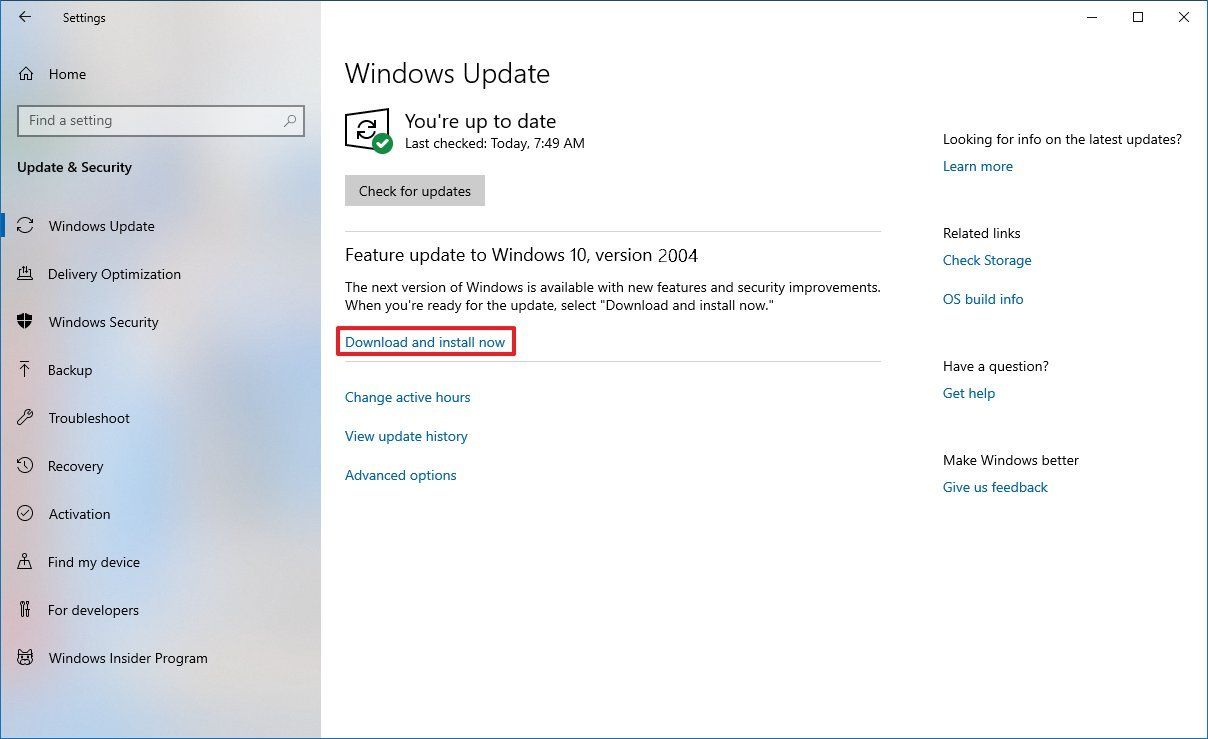Click inside the Find a setting search box
Viewport: 1208px width, 739px height.
point(150,120)
